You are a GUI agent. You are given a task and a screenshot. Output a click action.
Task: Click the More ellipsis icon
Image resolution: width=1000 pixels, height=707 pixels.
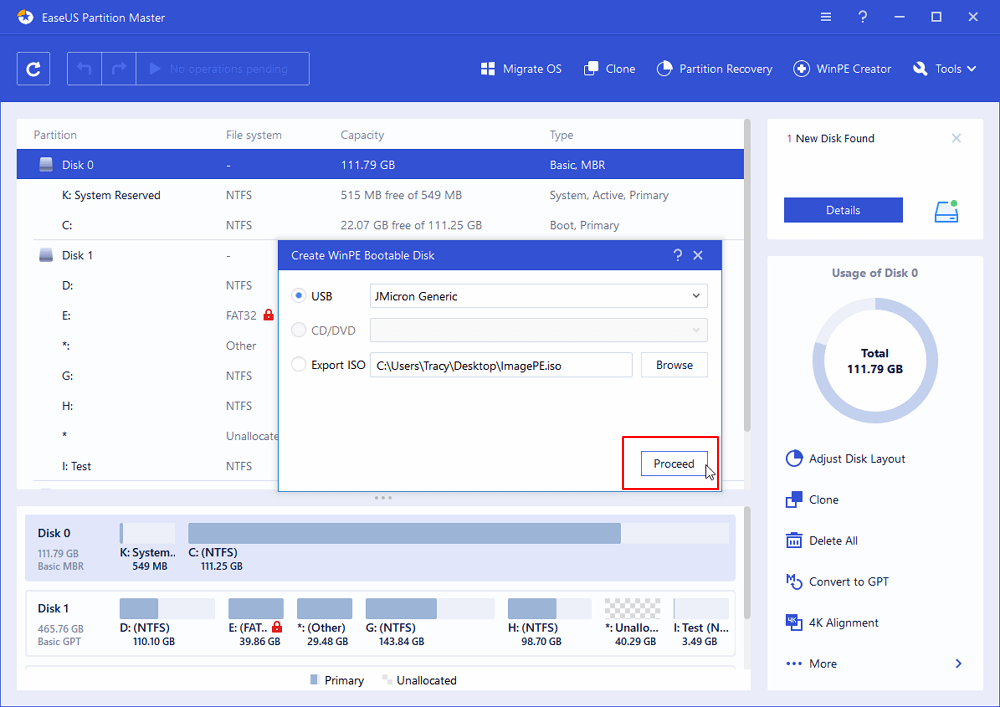[x=794, y=664]
